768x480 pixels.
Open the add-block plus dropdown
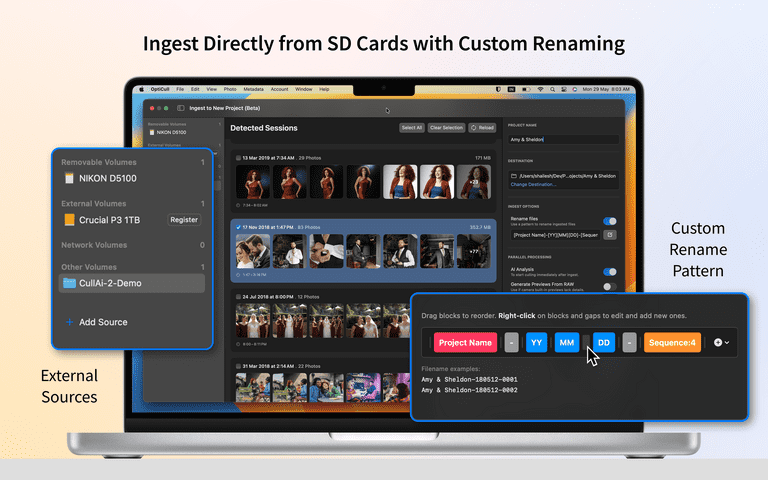[x=721, y=342]
